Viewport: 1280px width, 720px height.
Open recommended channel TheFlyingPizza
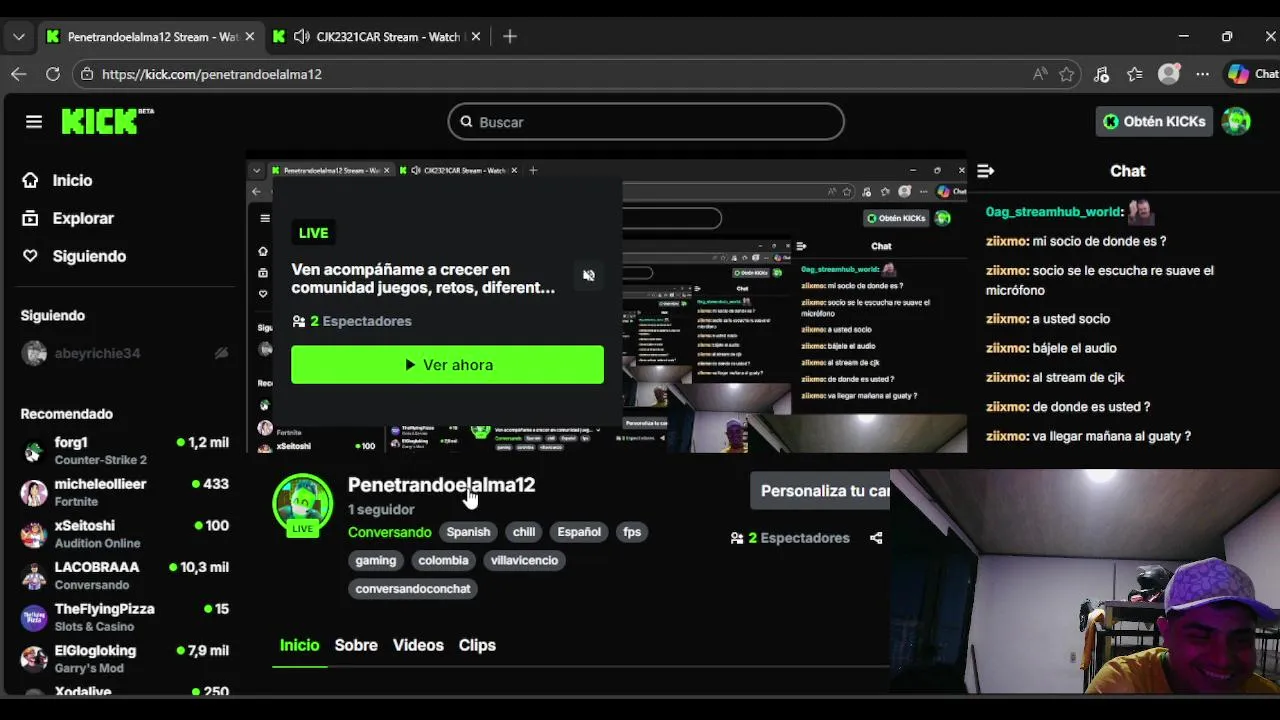coord(125,617)
